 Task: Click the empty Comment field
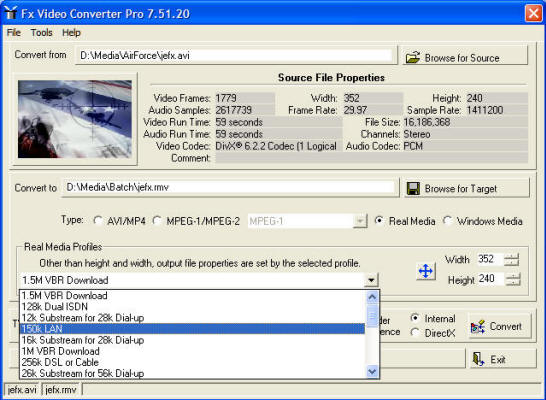[371, 158]
